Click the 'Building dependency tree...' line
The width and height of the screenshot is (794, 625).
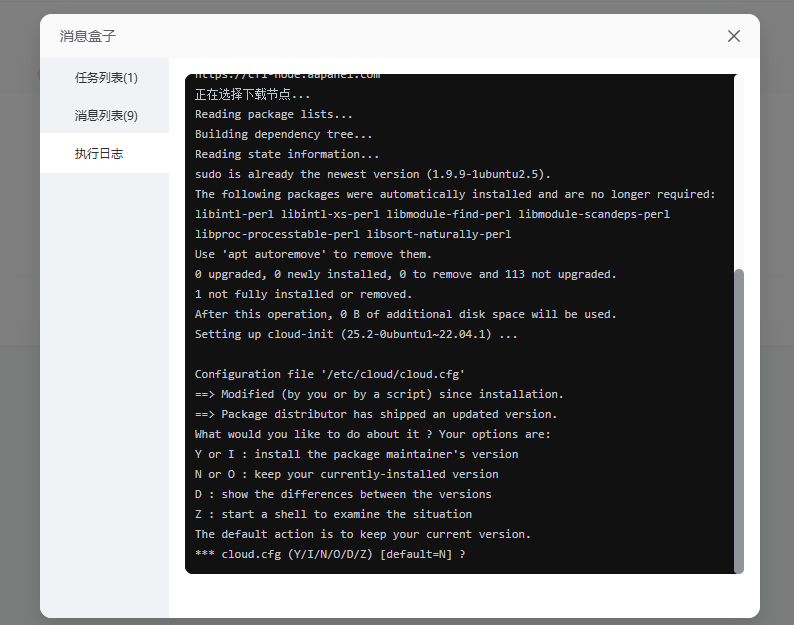pos(283,134)
